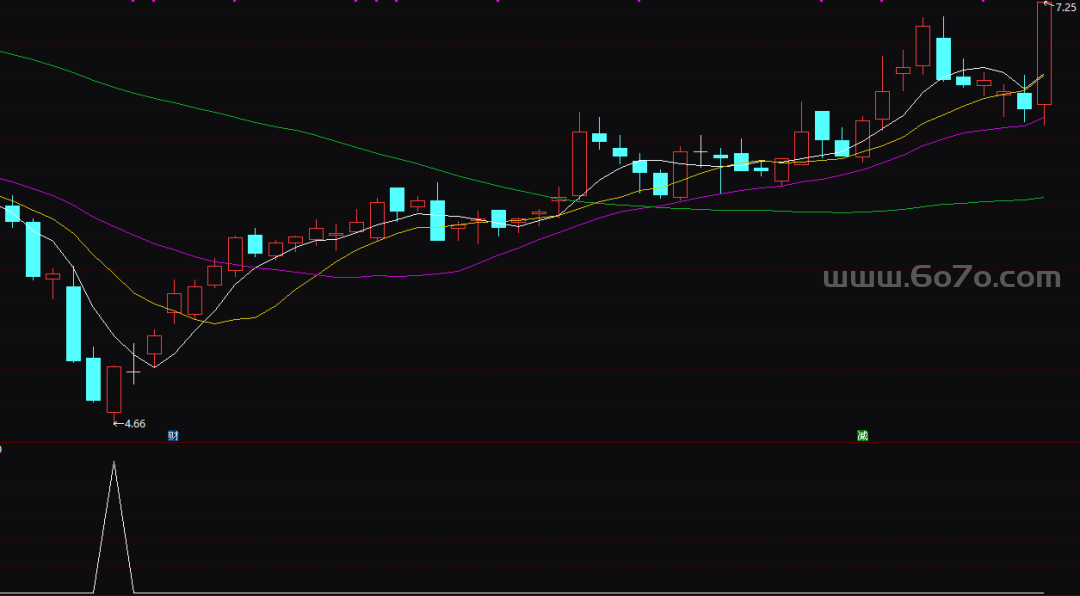Click the large cyan candle following the peak red candle

tap(942, 58)
